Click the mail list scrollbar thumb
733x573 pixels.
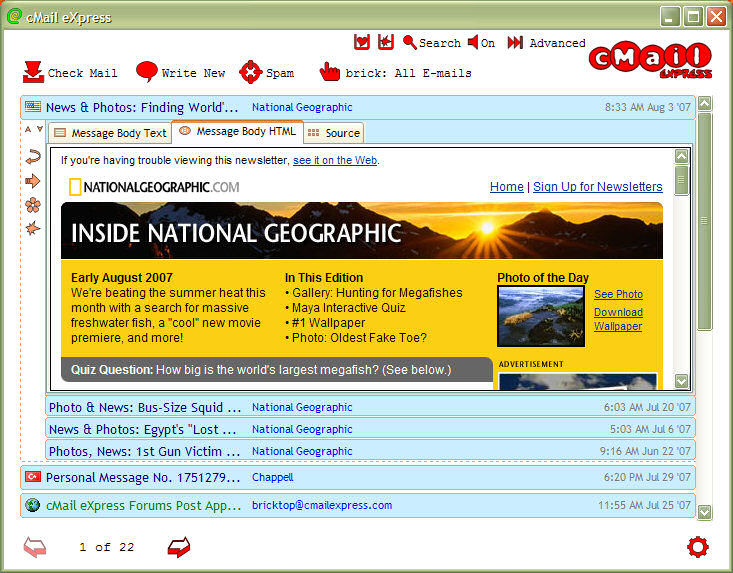pos(704,221)
